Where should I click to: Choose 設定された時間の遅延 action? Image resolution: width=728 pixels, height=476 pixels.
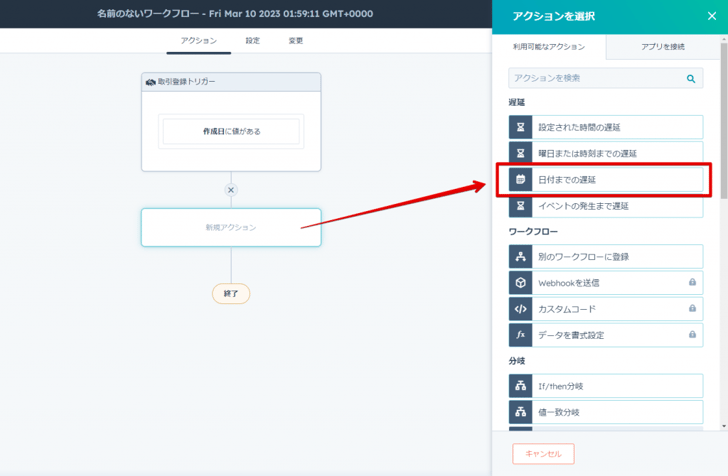(606, 127)
